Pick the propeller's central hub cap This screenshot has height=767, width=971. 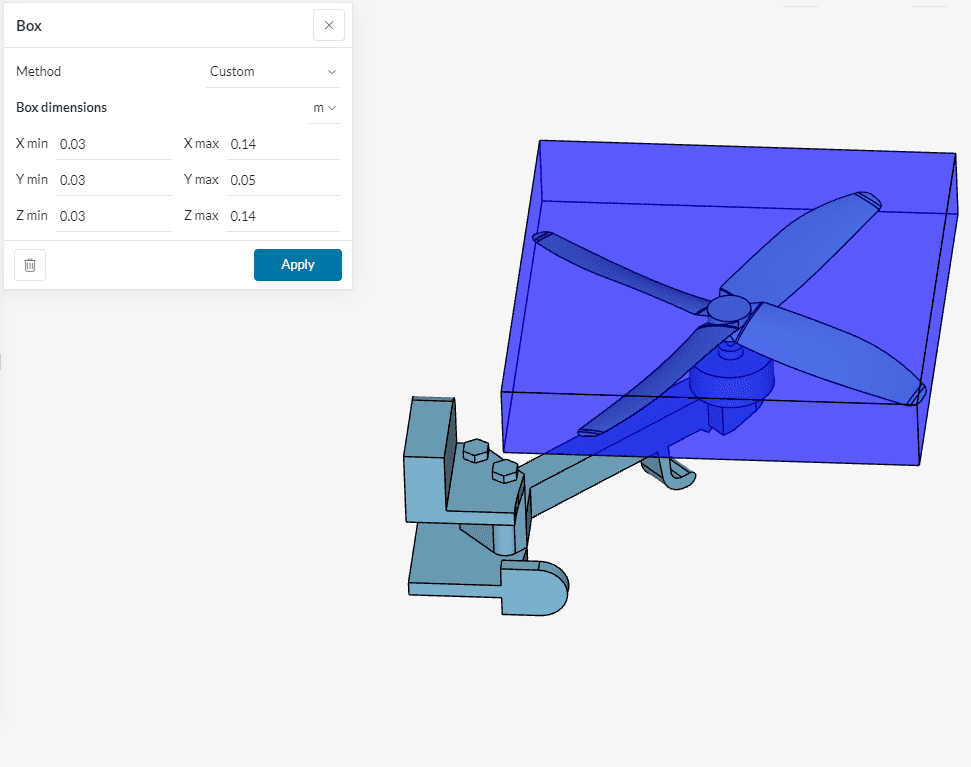(729, 307)
